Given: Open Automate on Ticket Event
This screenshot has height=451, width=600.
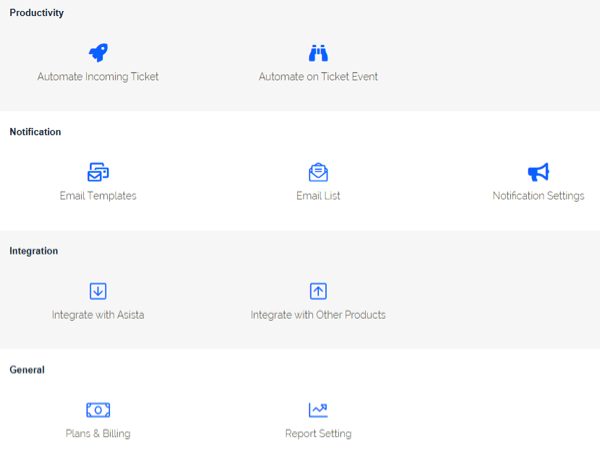Looking at the screenshot, I should (x=318, y=77).
